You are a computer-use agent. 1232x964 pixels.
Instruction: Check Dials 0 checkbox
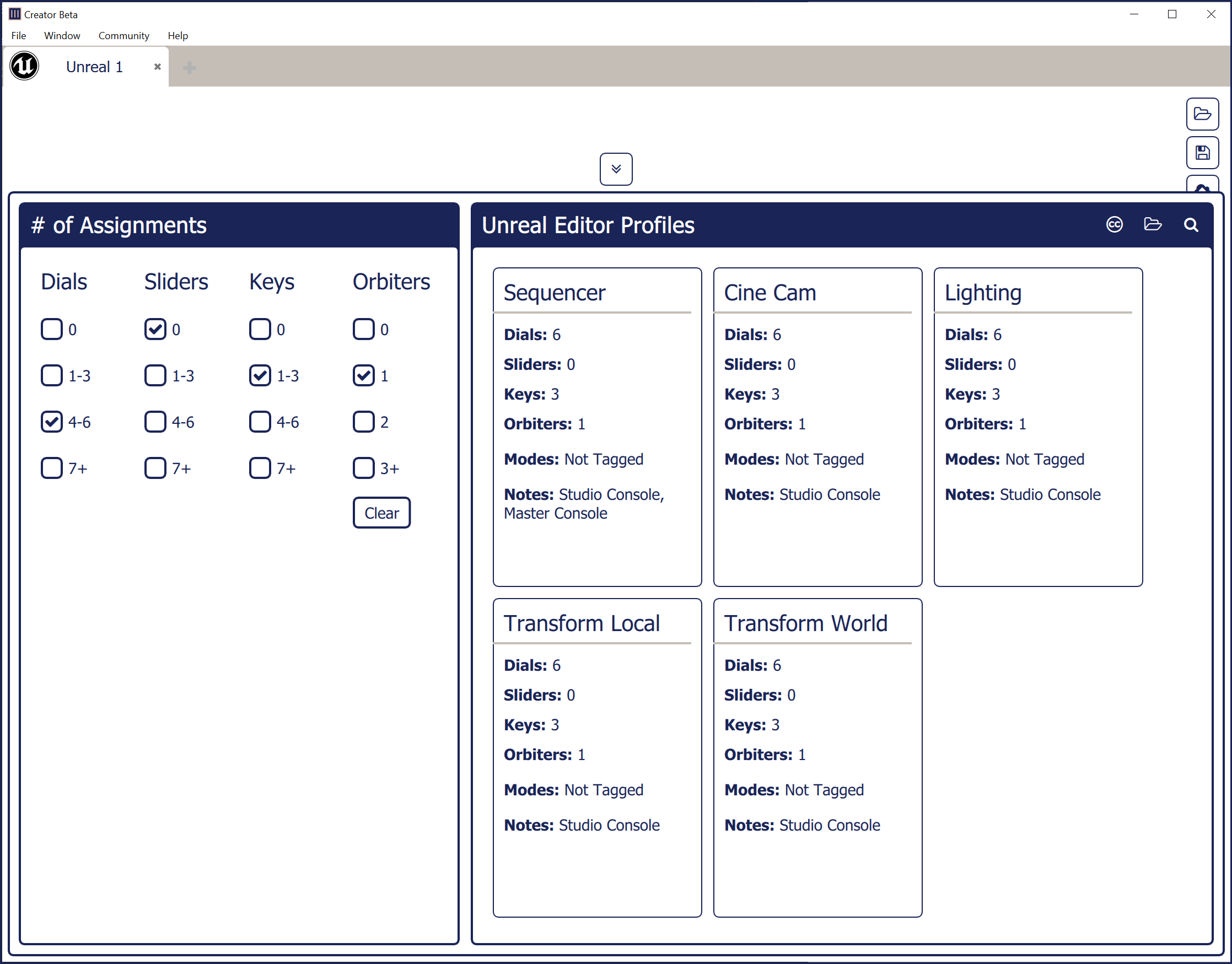click(52, 329)
